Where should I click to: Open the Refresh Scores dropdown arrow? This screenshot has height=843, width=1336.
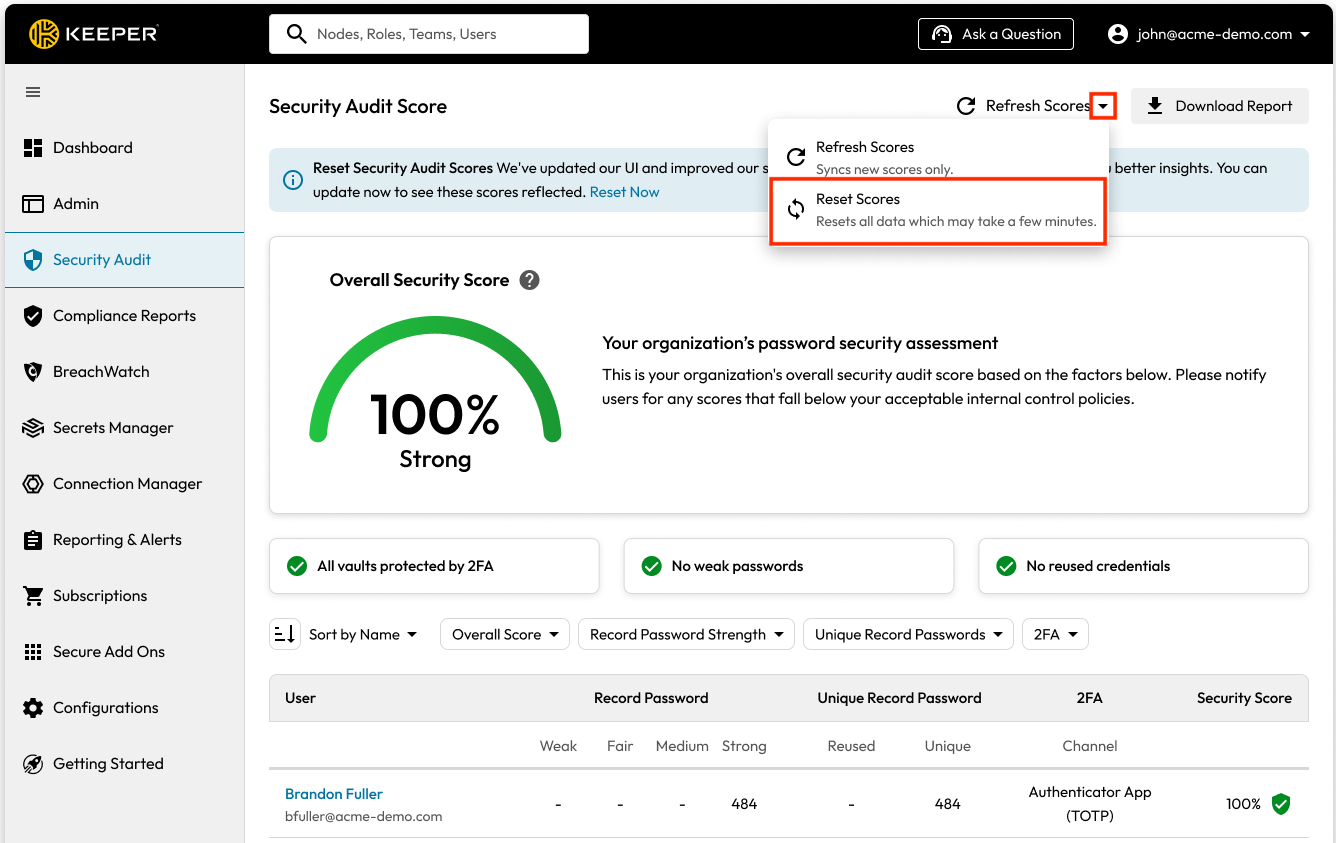pyautogui.click(x=1103, y=106)
